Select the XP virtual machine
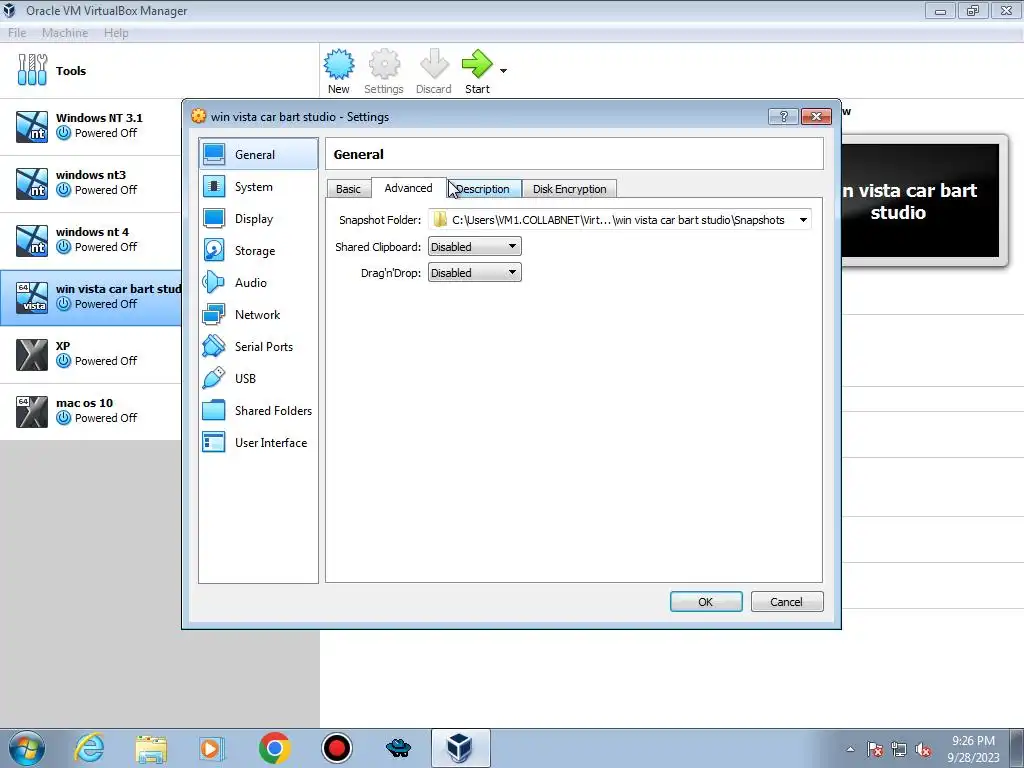Image resolution: width=1024 pixels, height=768 pixels. (91, 354)
